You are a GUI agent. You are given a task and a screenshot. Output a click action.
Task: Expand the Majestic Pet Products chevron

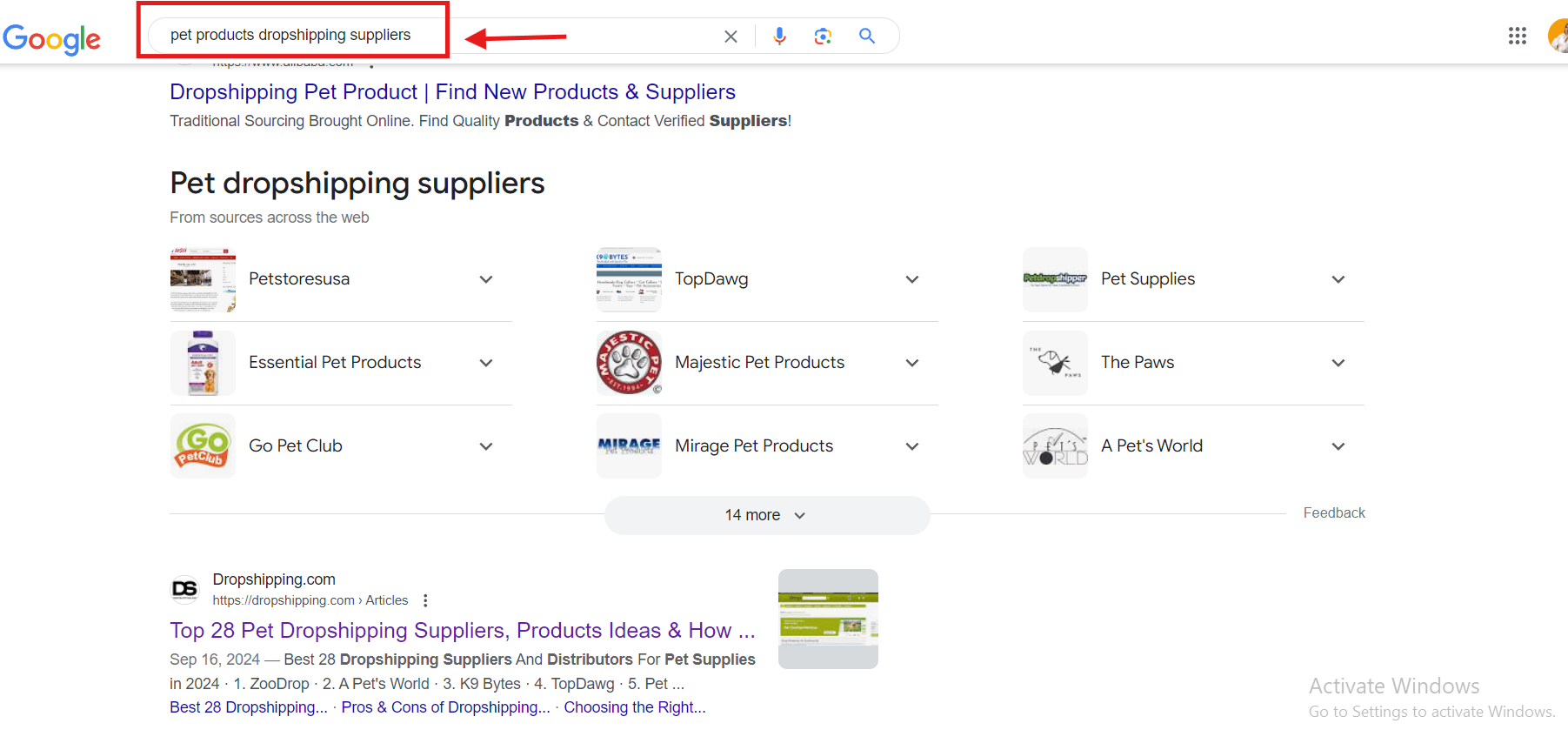point(912,363)
